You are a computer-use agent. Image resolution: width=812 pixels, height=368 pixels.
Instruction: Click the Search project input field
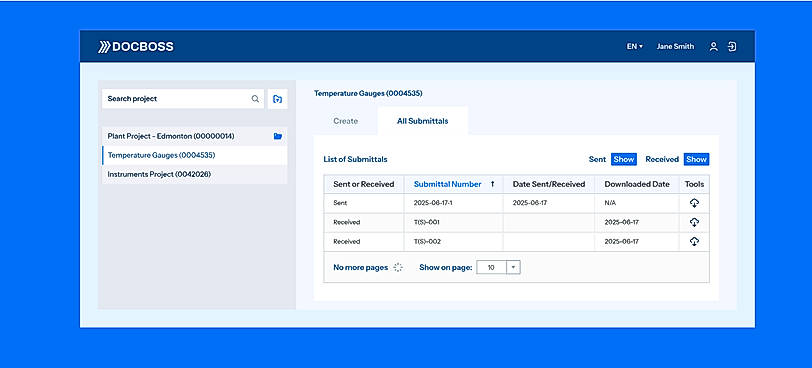pos(183,99)
